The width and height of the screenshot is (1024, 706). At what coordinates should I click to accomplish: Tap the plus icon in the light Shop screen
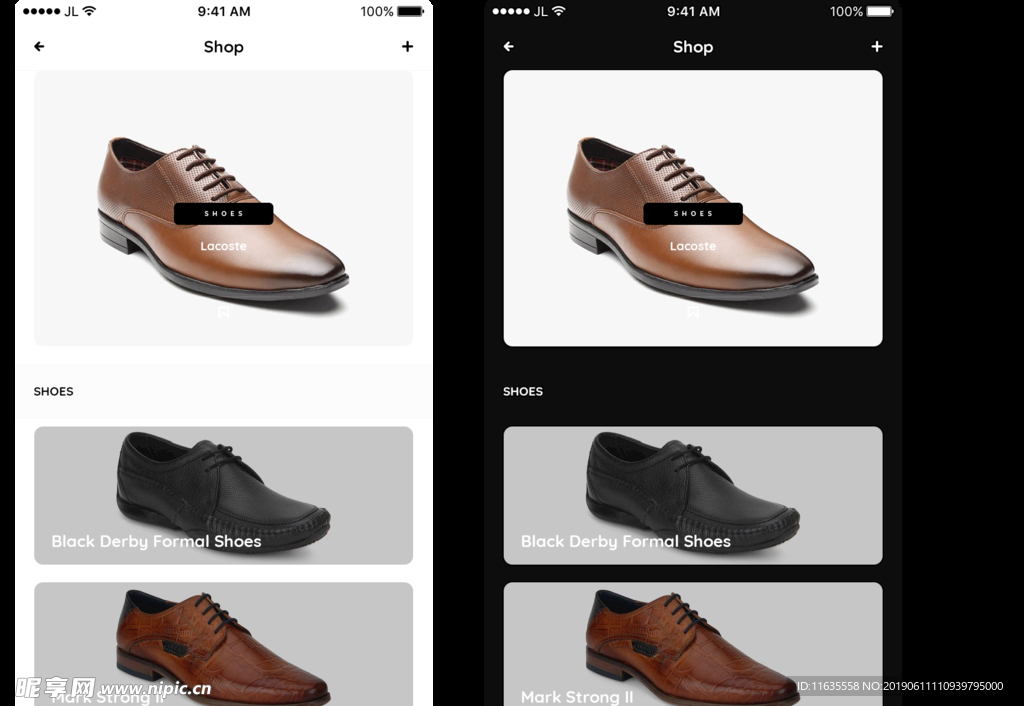coord(408,46)
